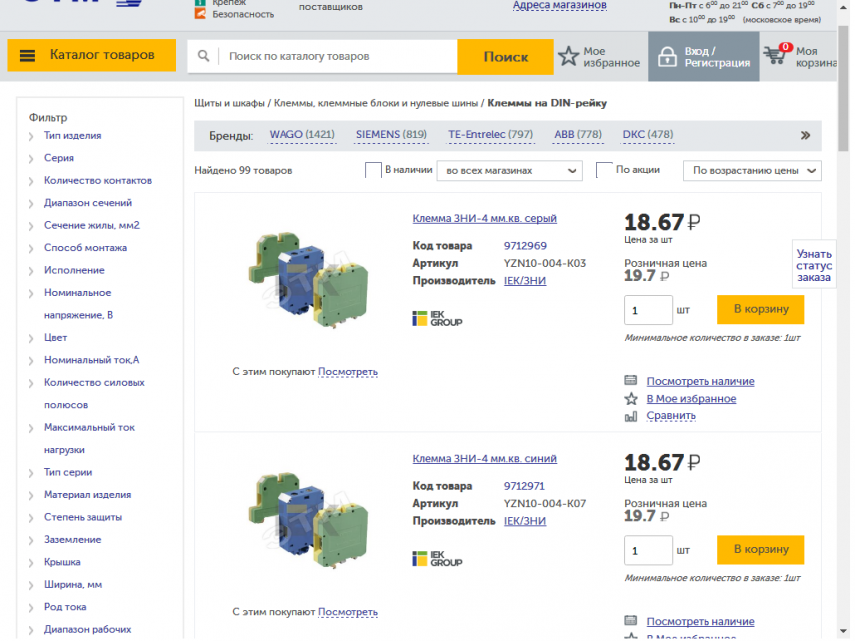This screenshot has height=641, width=855.
Task: Click star icon beside 'В Мое избранное'
Action: coord(631,398)
